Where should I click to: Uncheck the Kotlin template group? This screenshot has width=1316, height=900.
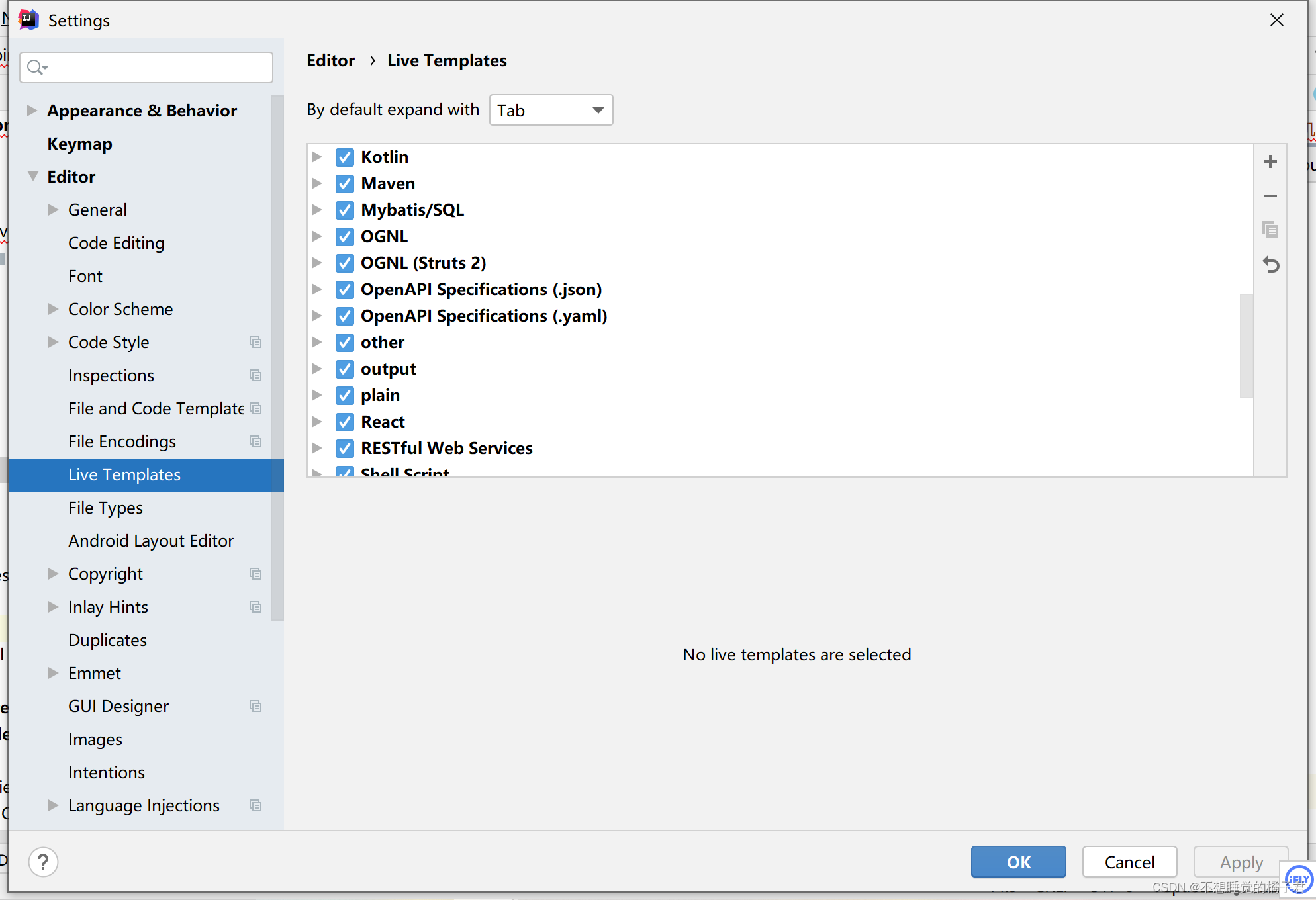344,157
